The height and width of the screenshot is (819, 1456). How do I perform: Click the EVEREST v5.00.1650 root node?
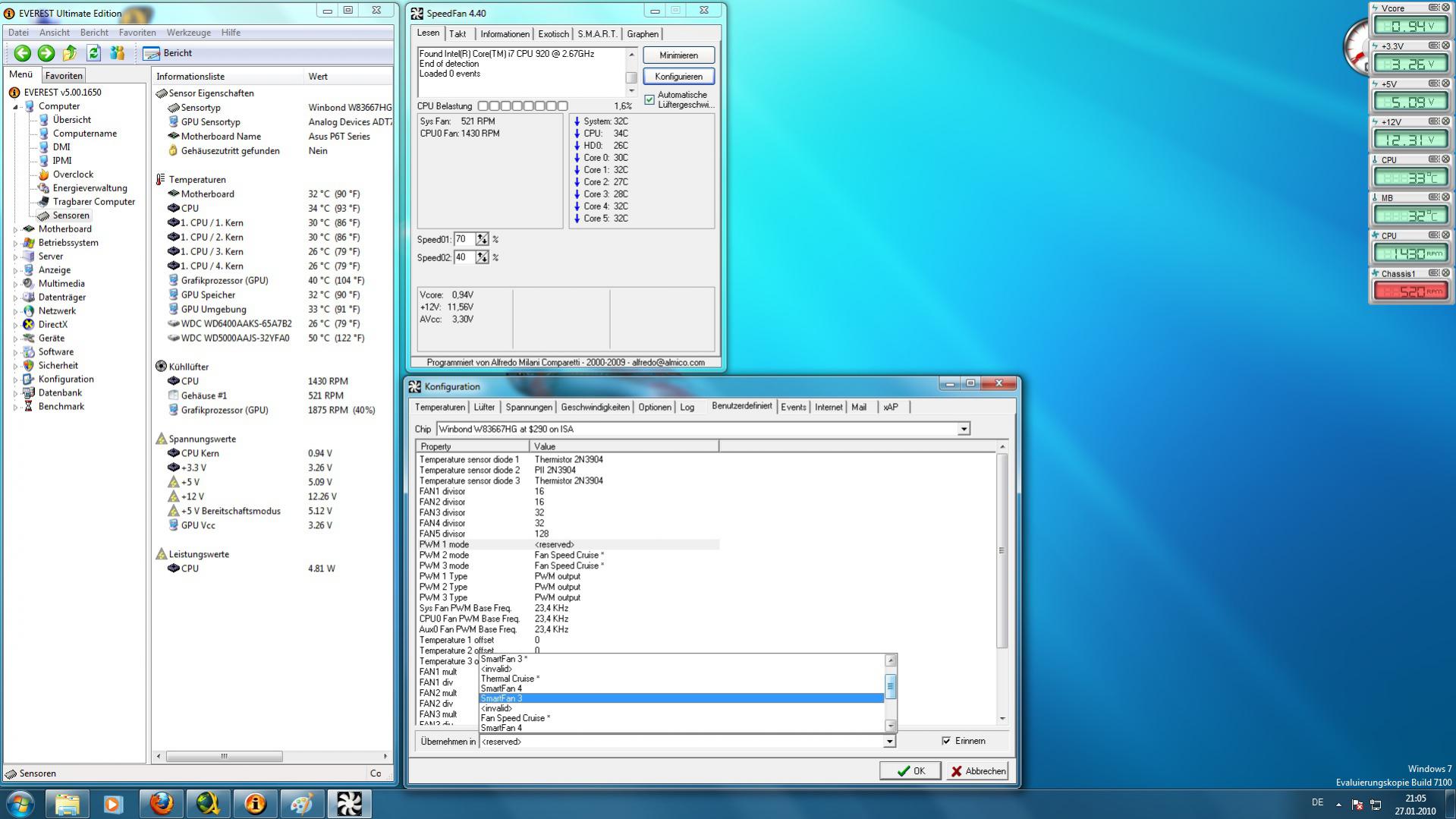pos(62,93)
